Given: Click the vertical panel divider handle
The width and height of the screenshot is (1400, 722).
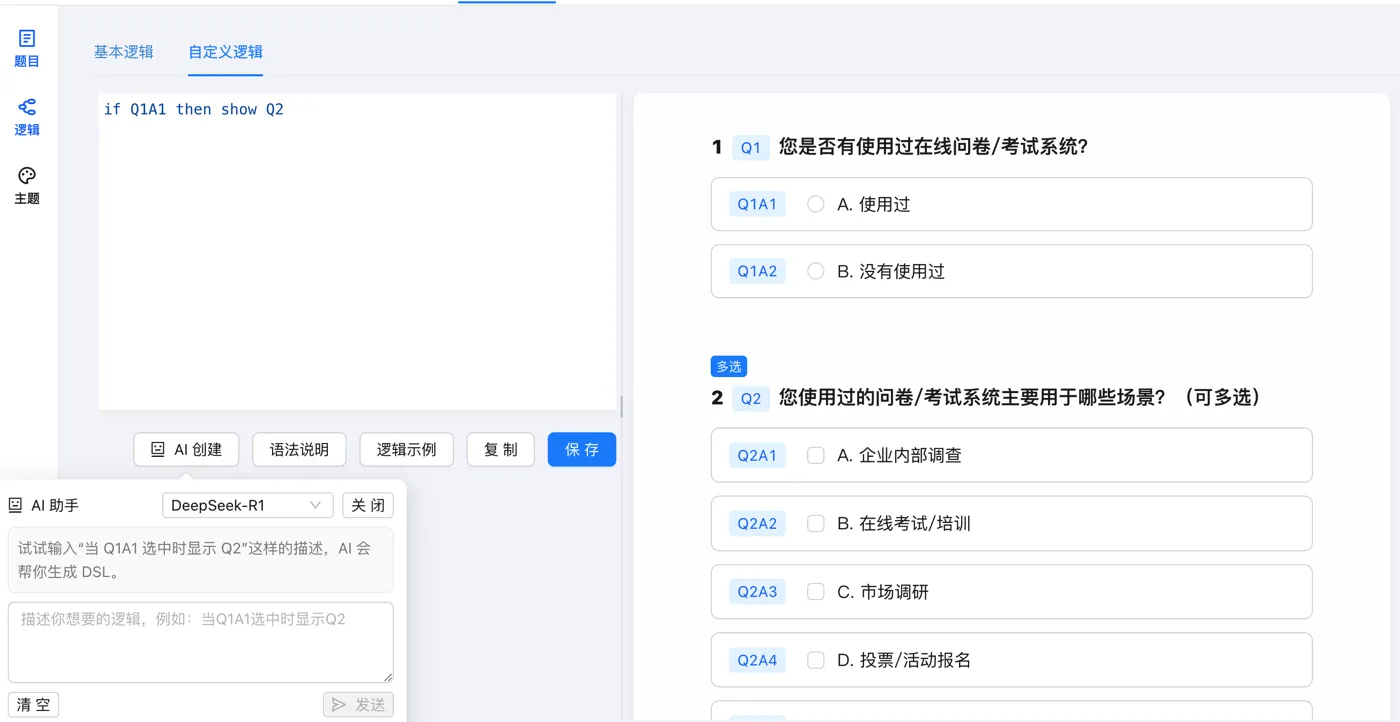Looking at the screenshot, I should click(622, 406).
